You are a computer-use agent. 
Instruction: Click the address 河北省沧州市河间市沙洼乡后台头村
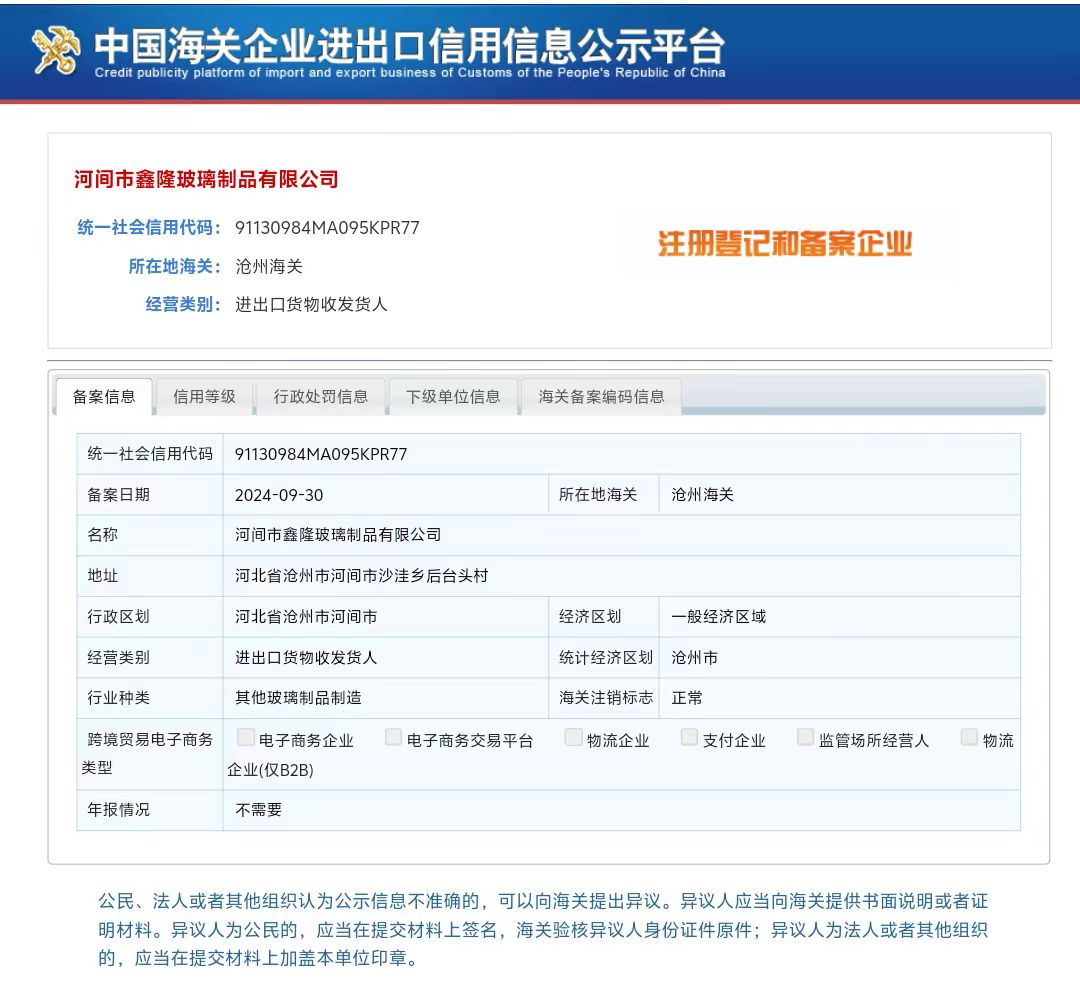point(362,576)
